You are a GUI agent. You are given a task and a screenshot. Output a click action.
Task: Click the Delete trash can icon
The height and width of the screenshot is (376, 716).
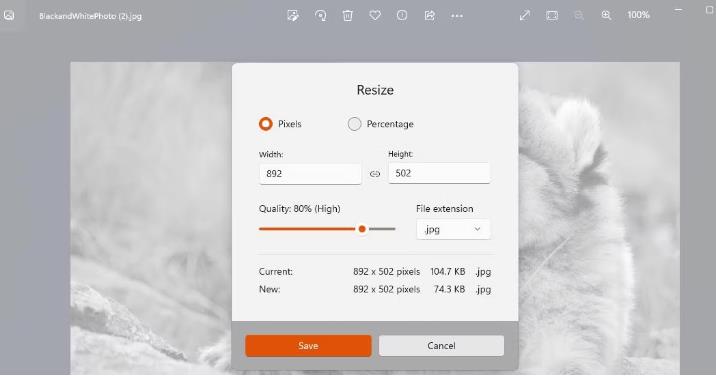pos(347,16)
